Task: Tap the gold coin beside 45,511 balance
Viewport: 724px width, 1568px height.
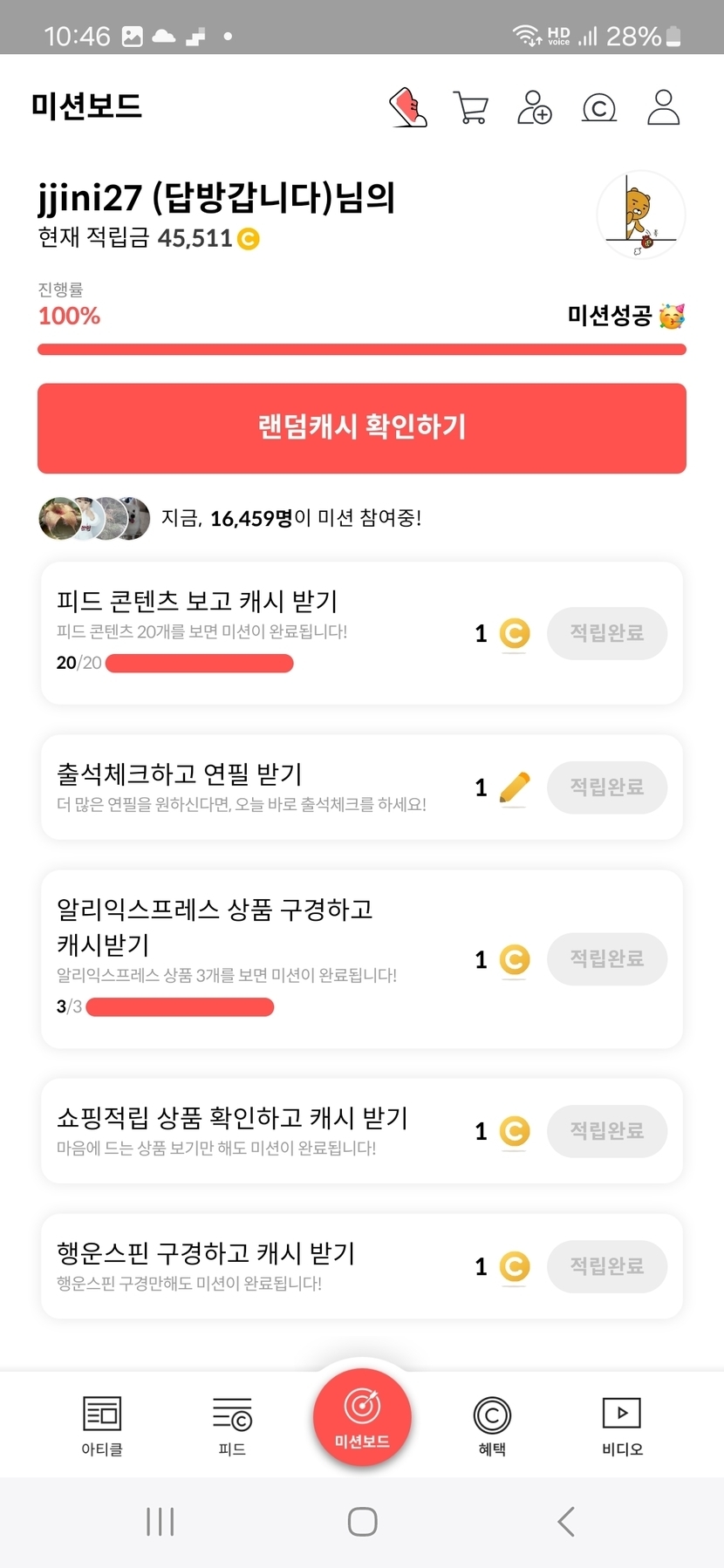Action: click(x=249, y=238)
